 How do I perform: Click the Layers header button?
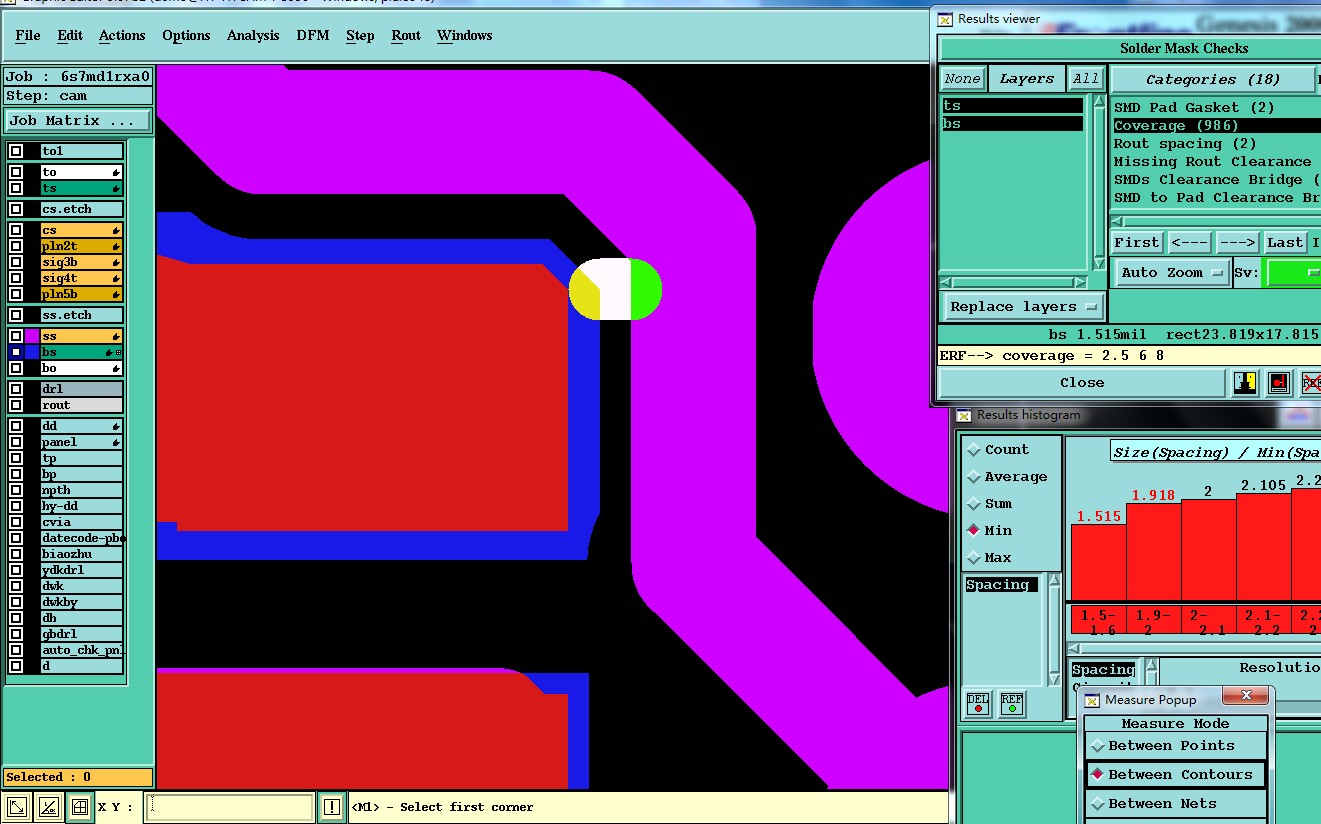coord(1026,79)
